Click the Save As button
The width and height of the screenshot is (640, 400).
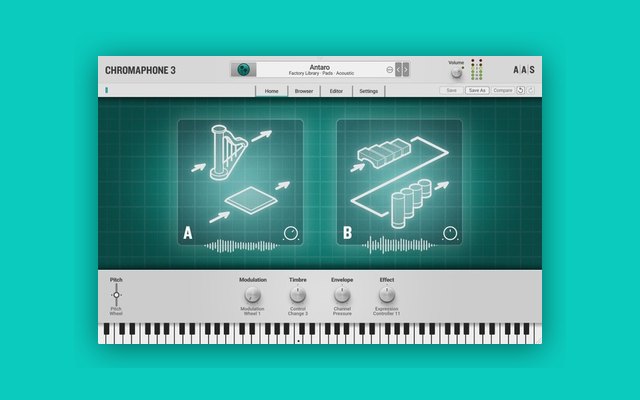coord(477,90)
